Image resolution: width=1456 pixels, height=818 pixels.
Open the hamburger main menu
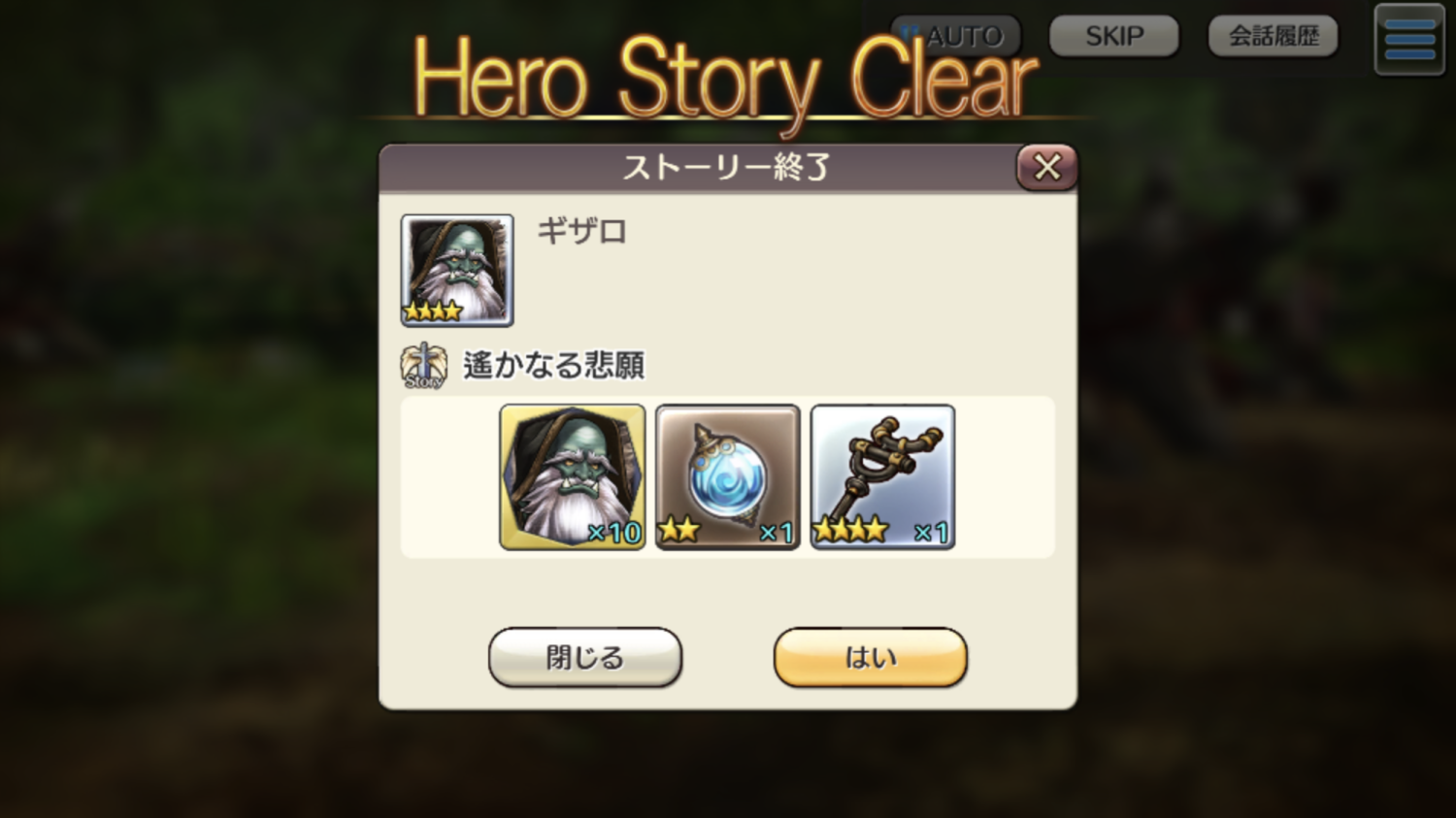(1409, 41)
